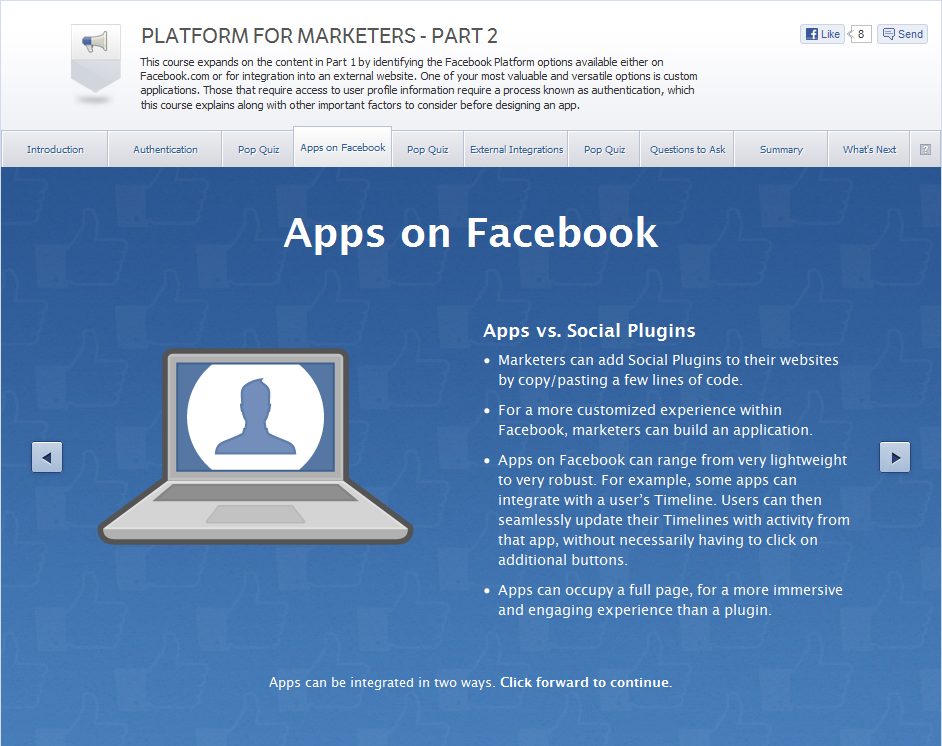Open the What's Next tab
Screen dimensions: 942x746
coord(869,150)
